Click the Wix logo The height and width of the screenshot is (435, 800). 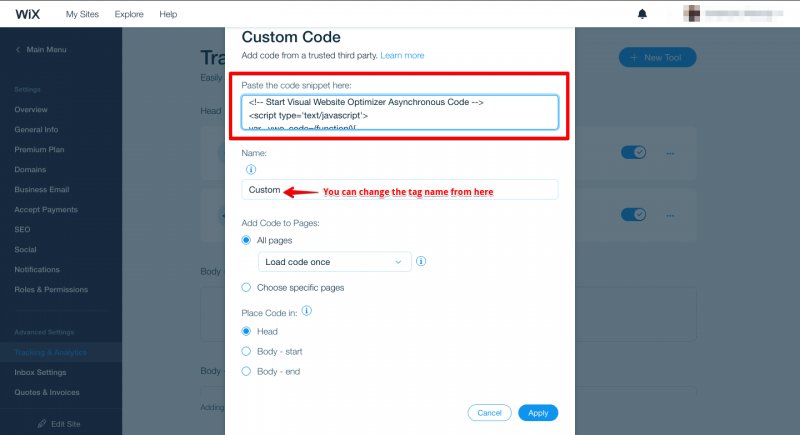[28, 14]
